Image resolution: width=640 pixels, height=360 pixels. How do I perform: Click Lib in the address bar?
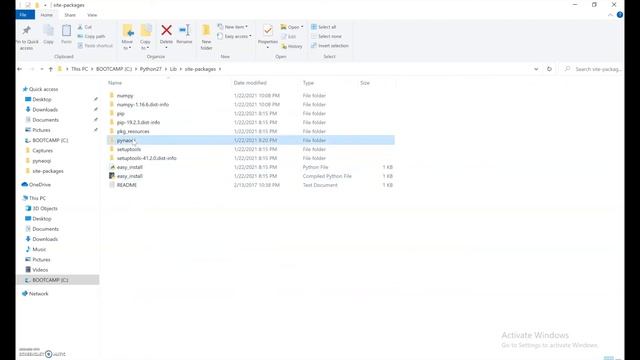pos(173,69)
